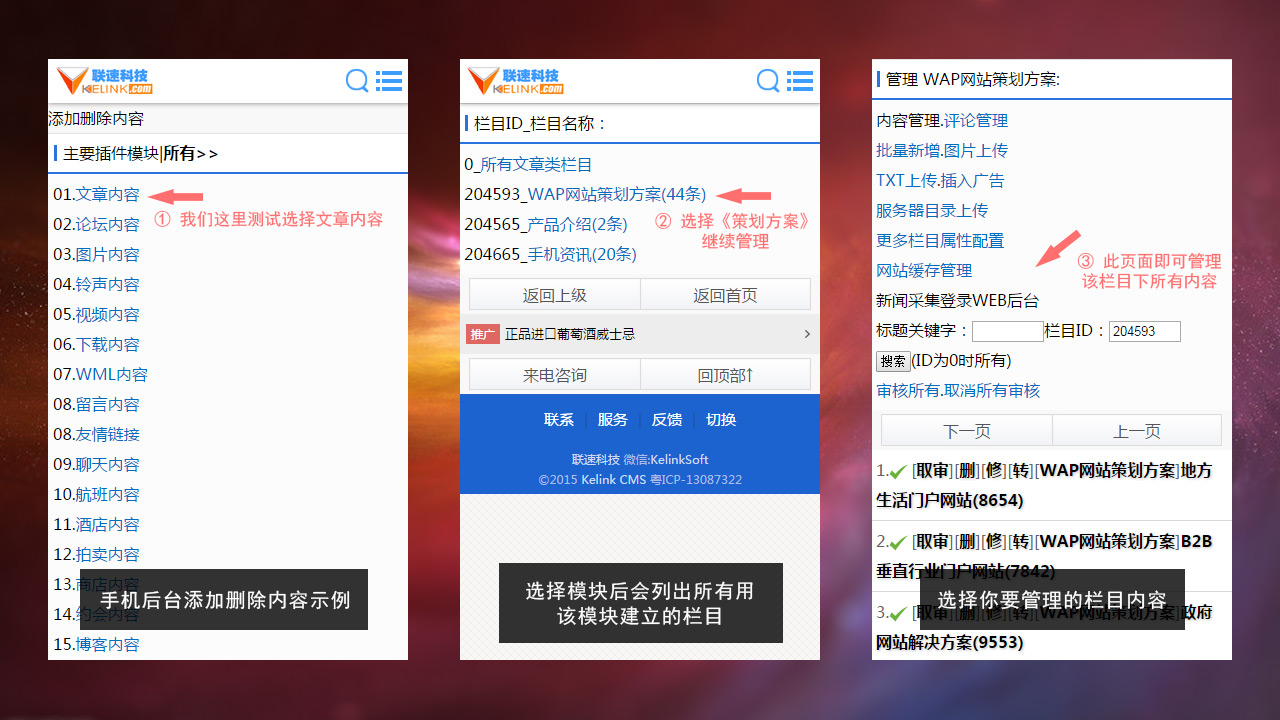
Task: Click the green checkmark on item 1
Action: pos(899,471)
